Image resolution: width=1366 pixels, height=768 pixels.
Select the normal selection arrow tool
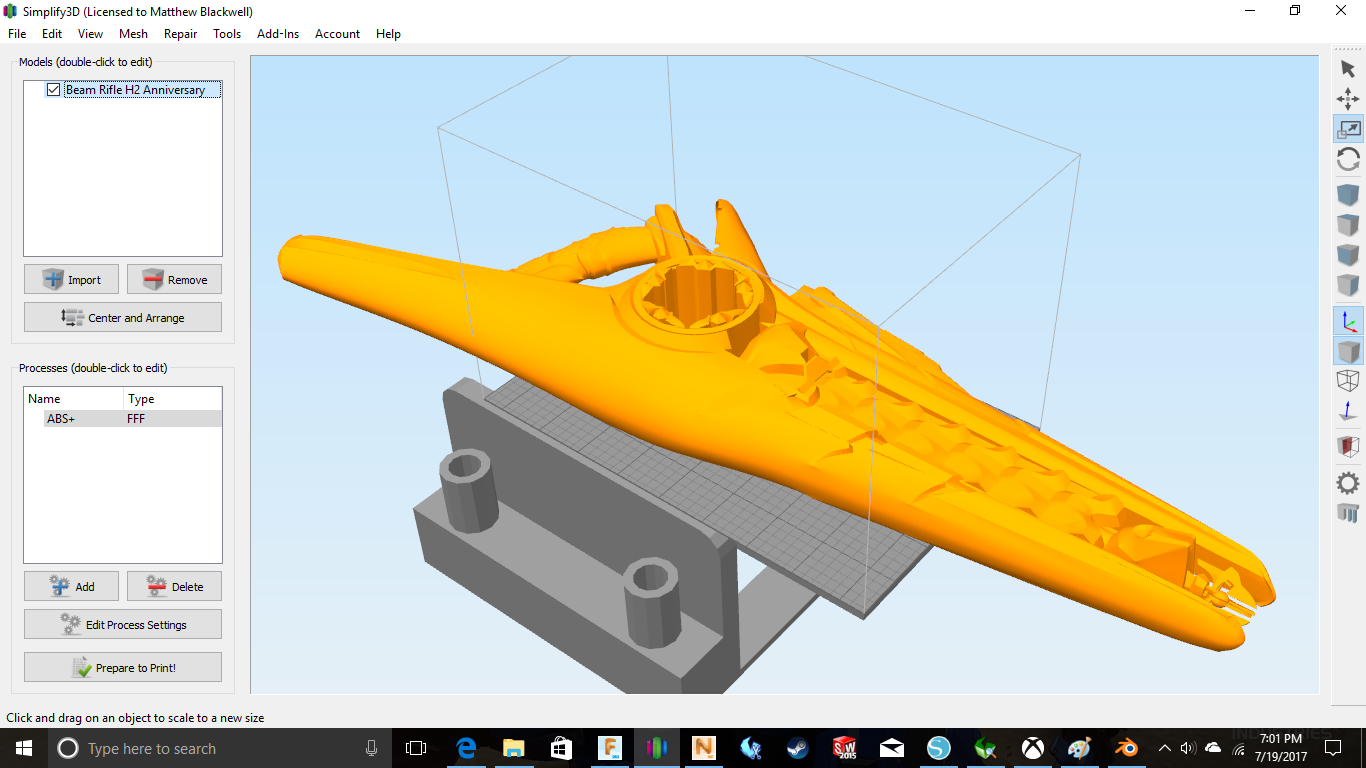(1348, 69)
